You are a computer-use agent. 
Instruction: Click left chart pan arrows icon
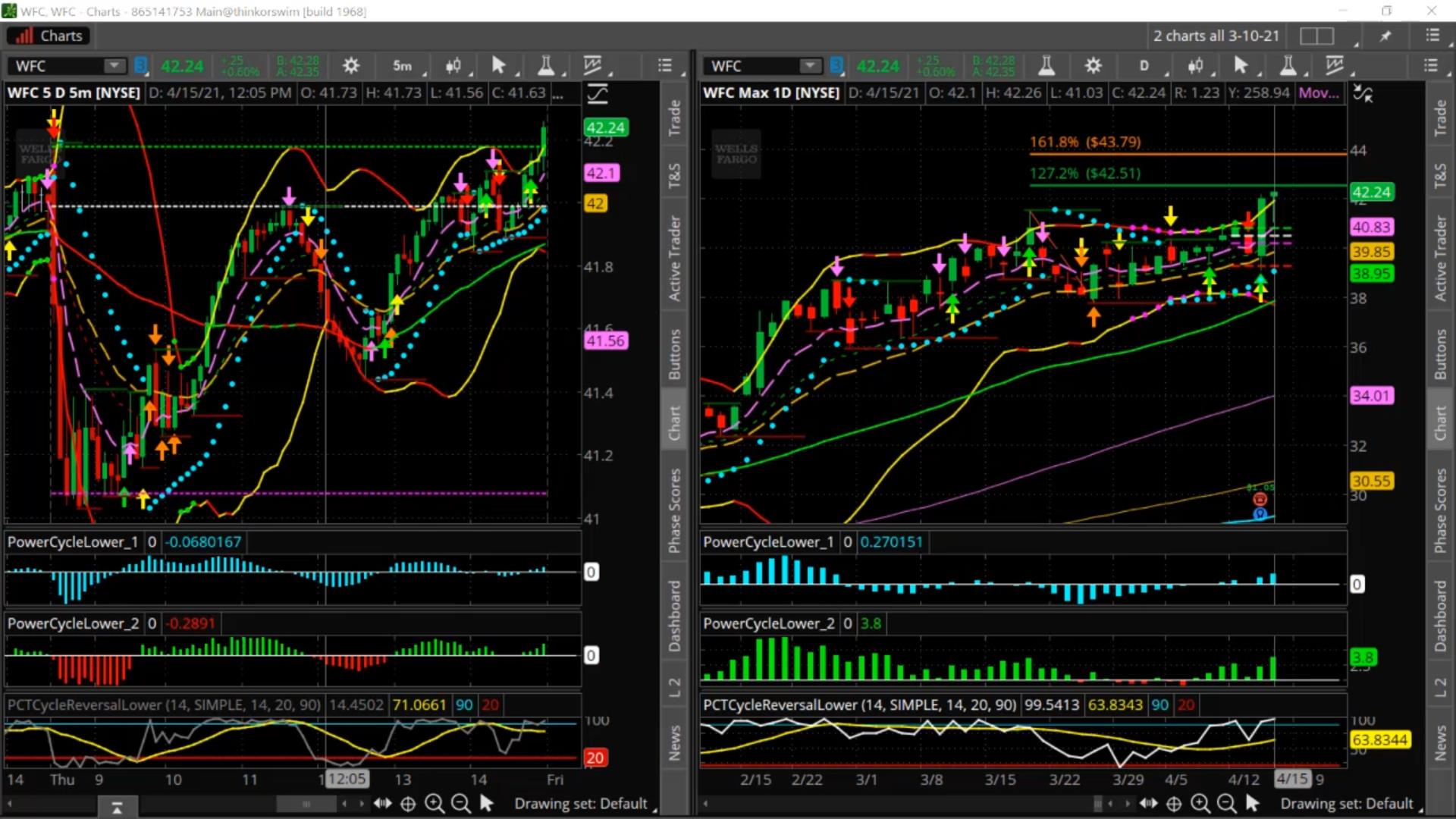[x=382, y=803]
